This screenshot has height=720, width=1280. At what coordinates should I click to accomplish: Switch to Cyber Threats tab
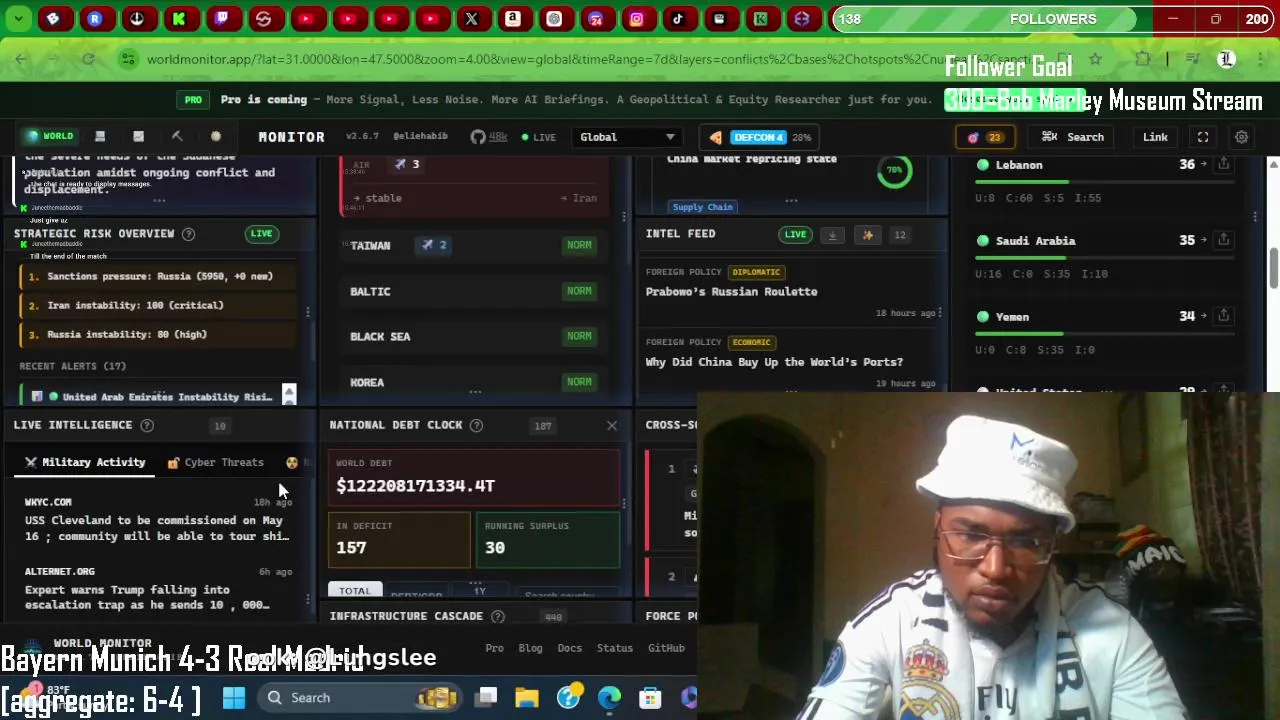215,462
